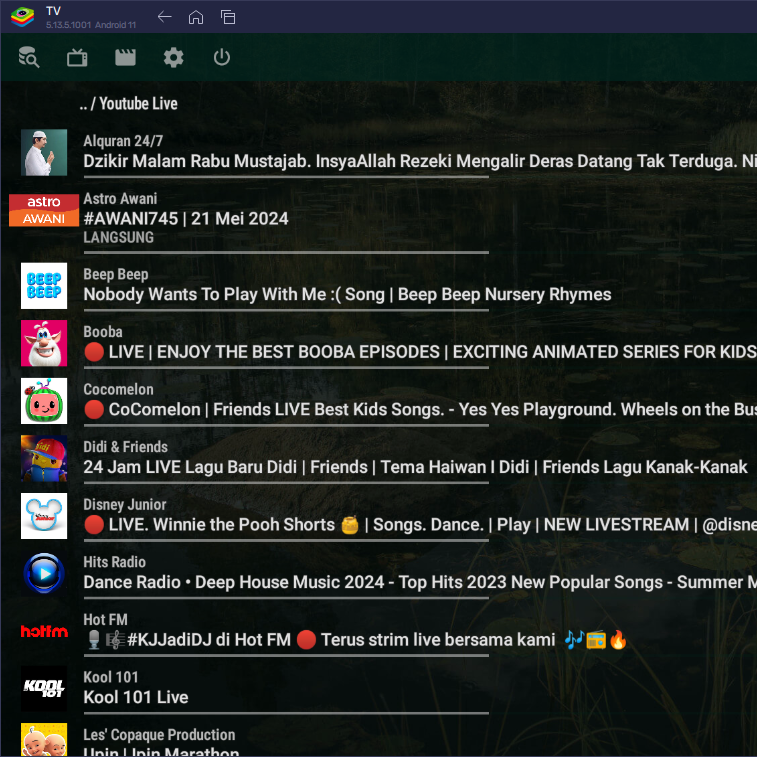Click the 'Les' Copaque Production' channel name
757x757 pixels.
click(159, 734)
